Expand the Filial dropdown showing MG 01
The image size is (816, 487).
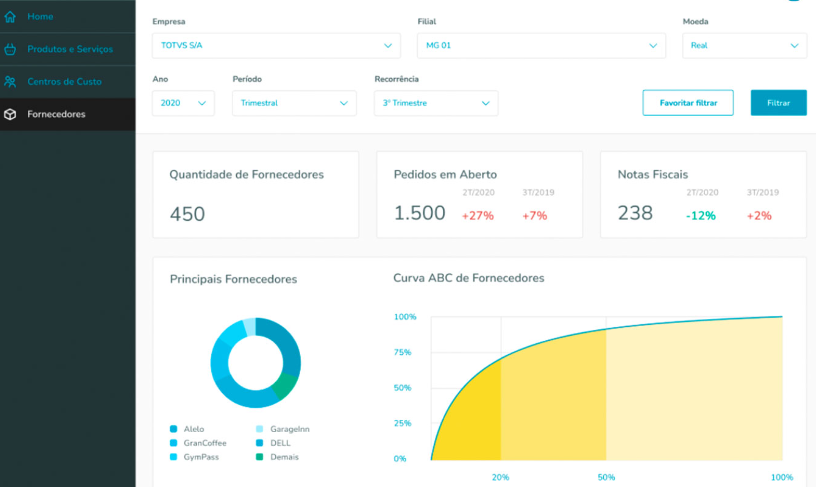(541, 46)
